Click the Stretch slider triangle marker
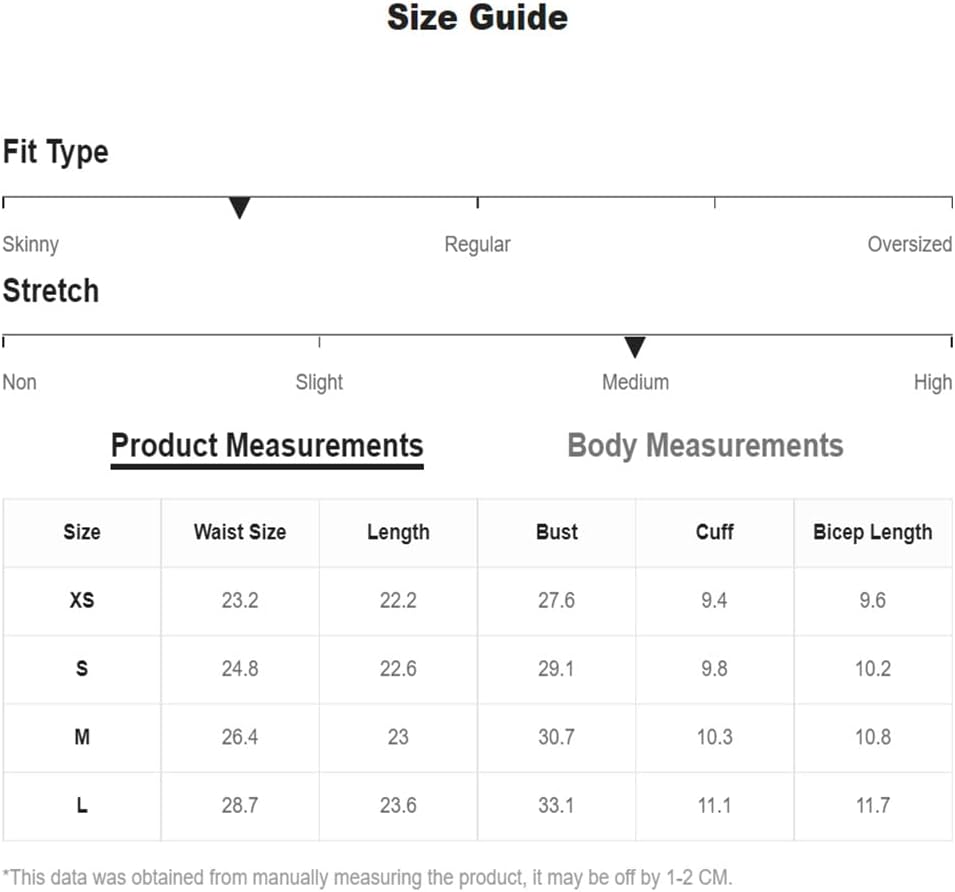The height and width of the screenshot is (892, 955). [635, 347]
